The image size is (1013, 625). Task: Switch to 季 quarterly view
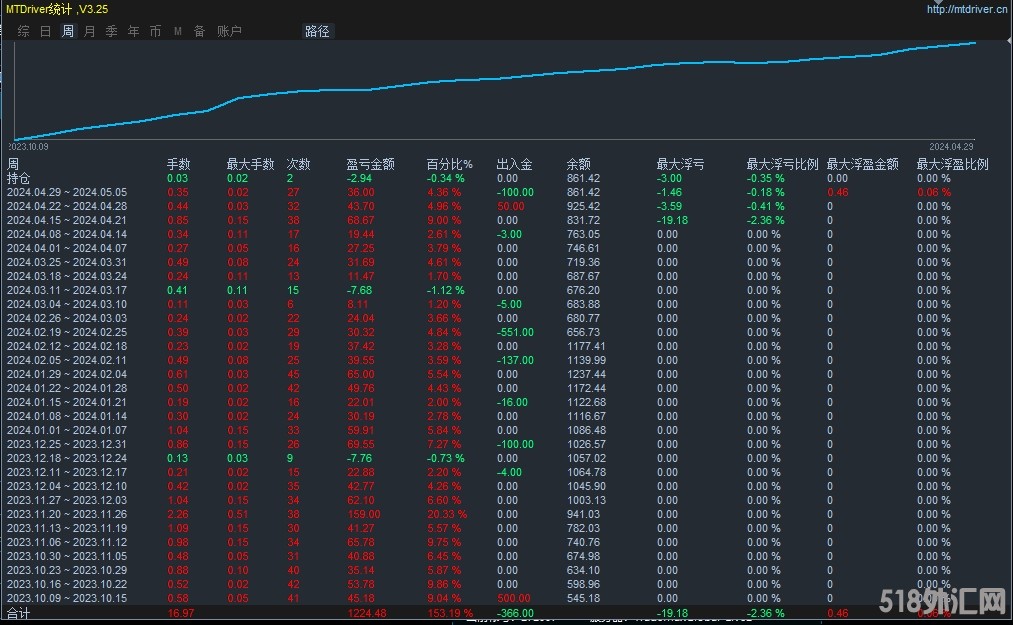pos(111,31)
